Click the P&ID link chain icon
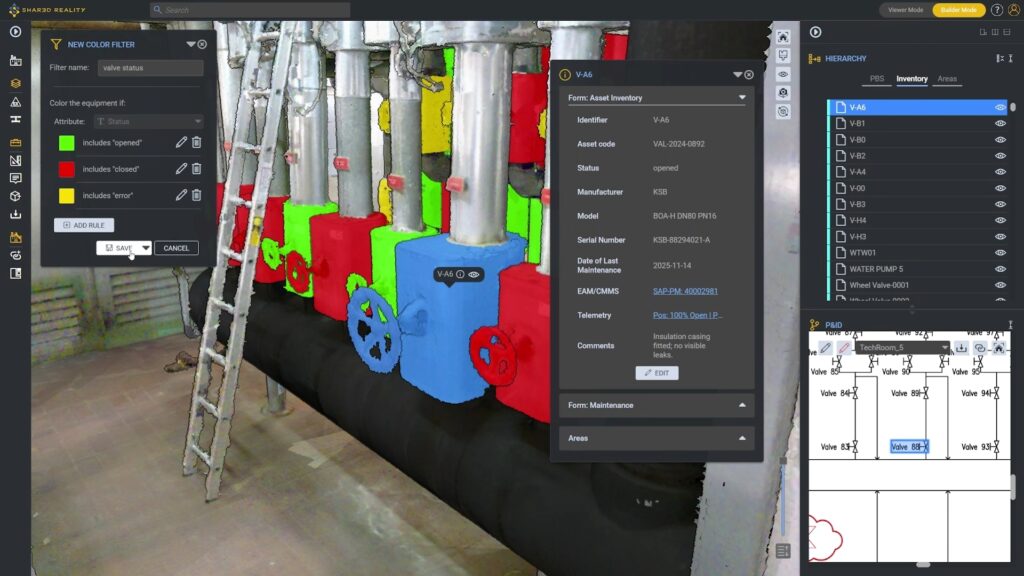Screen dimensions: 1024x576 click(x=980, y=348)
